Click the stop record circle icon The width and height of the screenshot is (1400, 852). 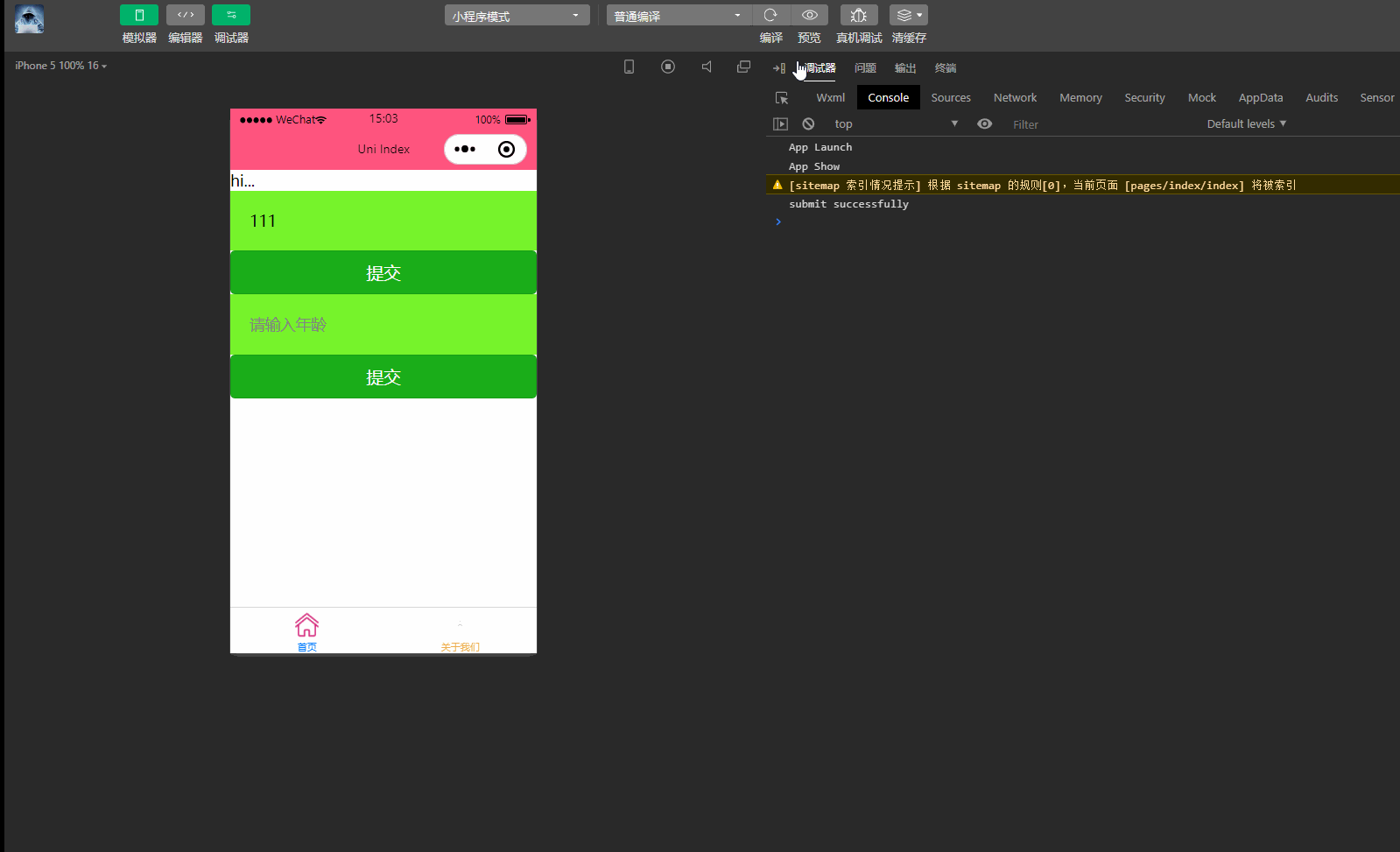tap(668, 67)
